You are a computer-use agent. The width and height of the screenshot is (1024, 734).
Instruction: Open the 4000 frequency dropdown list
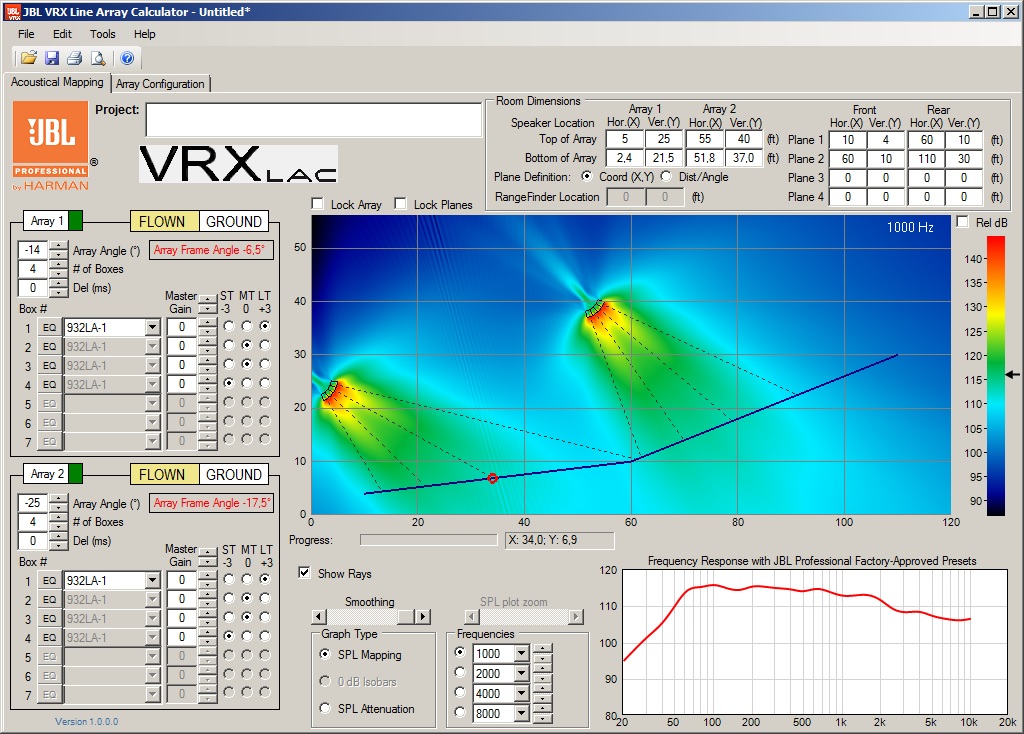point(521,694)
